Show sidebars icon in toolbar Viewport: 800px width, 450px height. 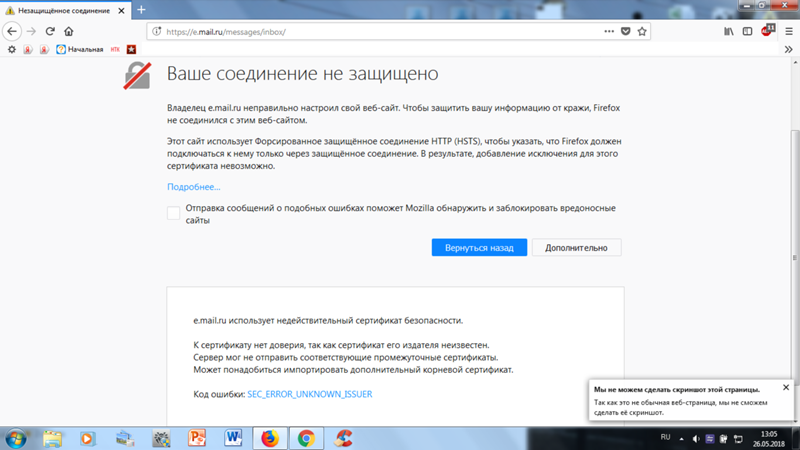[747, 32]
